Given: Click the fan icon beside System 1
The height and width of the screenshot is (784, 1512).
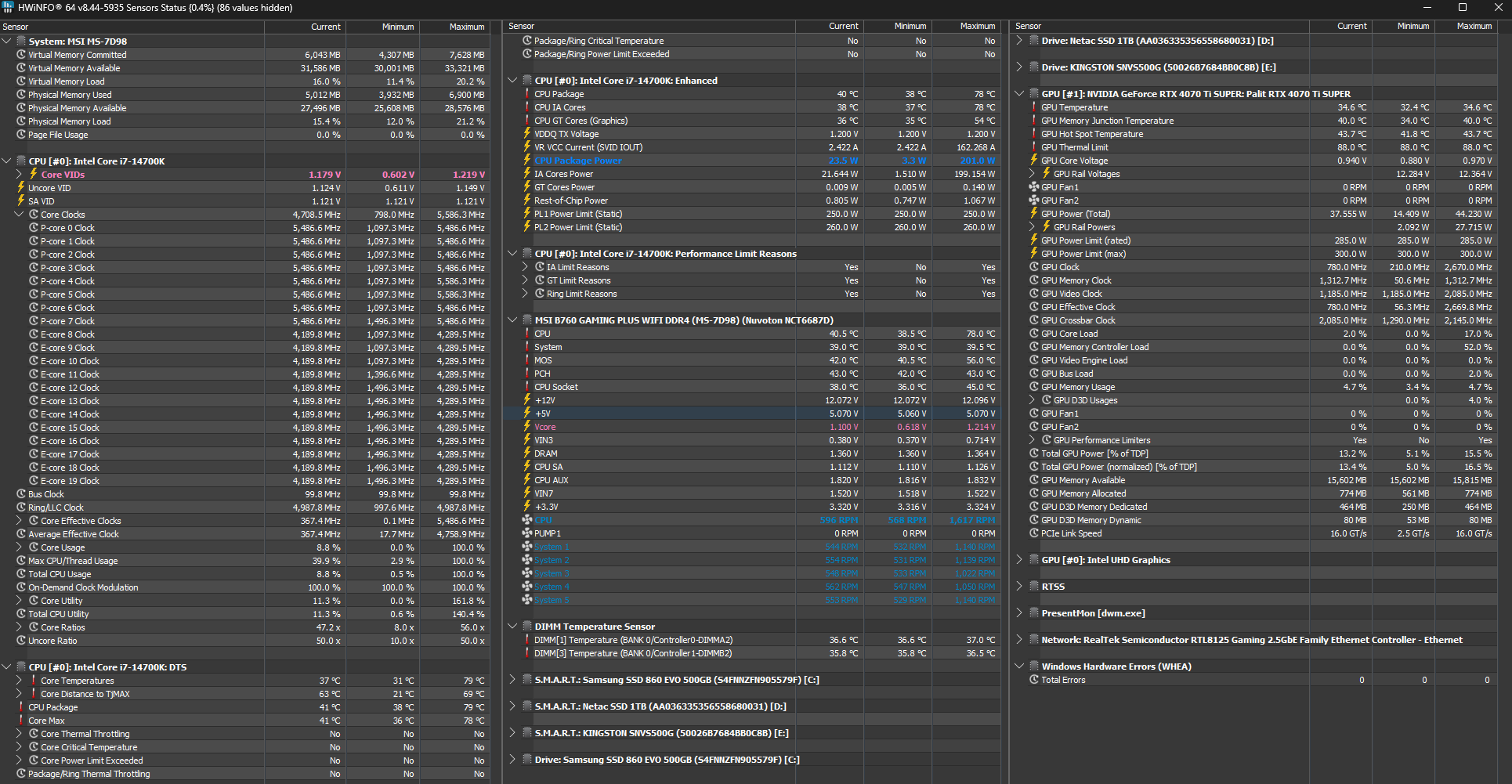Looking at the screenshot, I should (527, 547).
